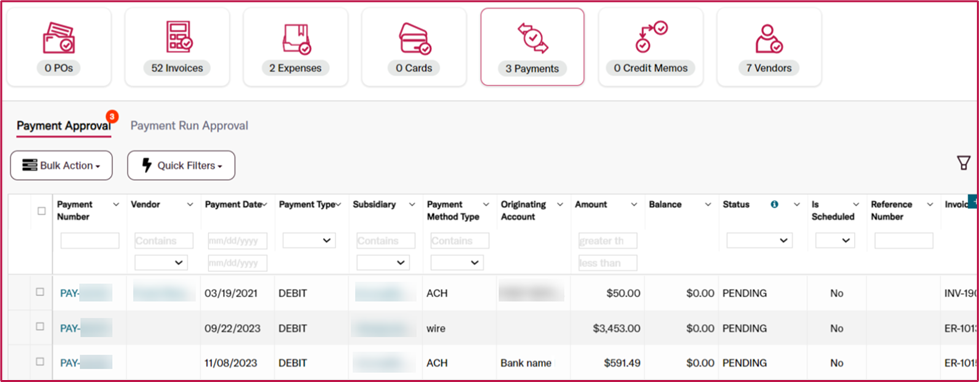Expand Originating Account column arrow
Screen dimensions: 979x382
coord(560,205)
